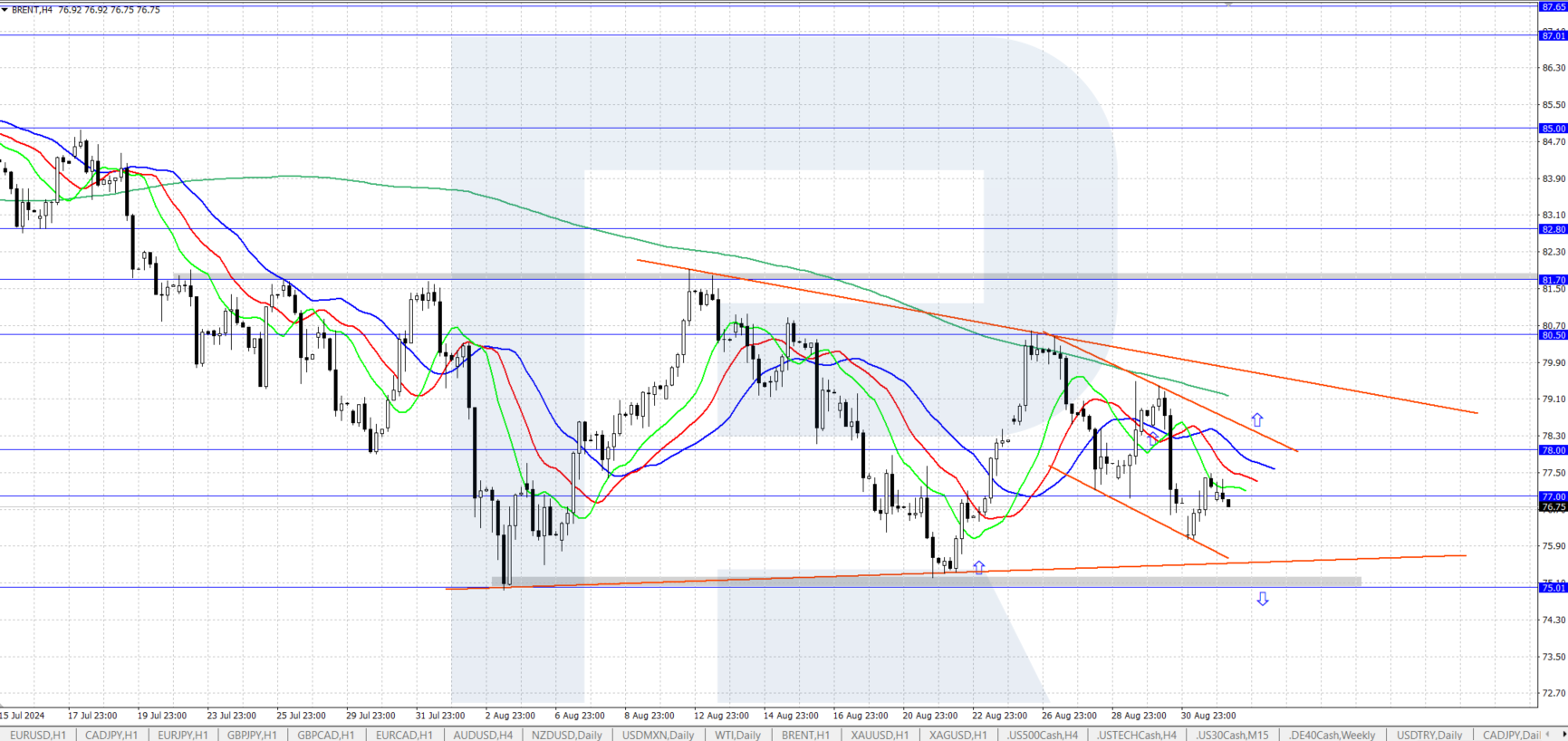Open the EURJPY,H1 chart tab
The width and height of the screenshot is (1568, 741).
(x=183, y=735)
